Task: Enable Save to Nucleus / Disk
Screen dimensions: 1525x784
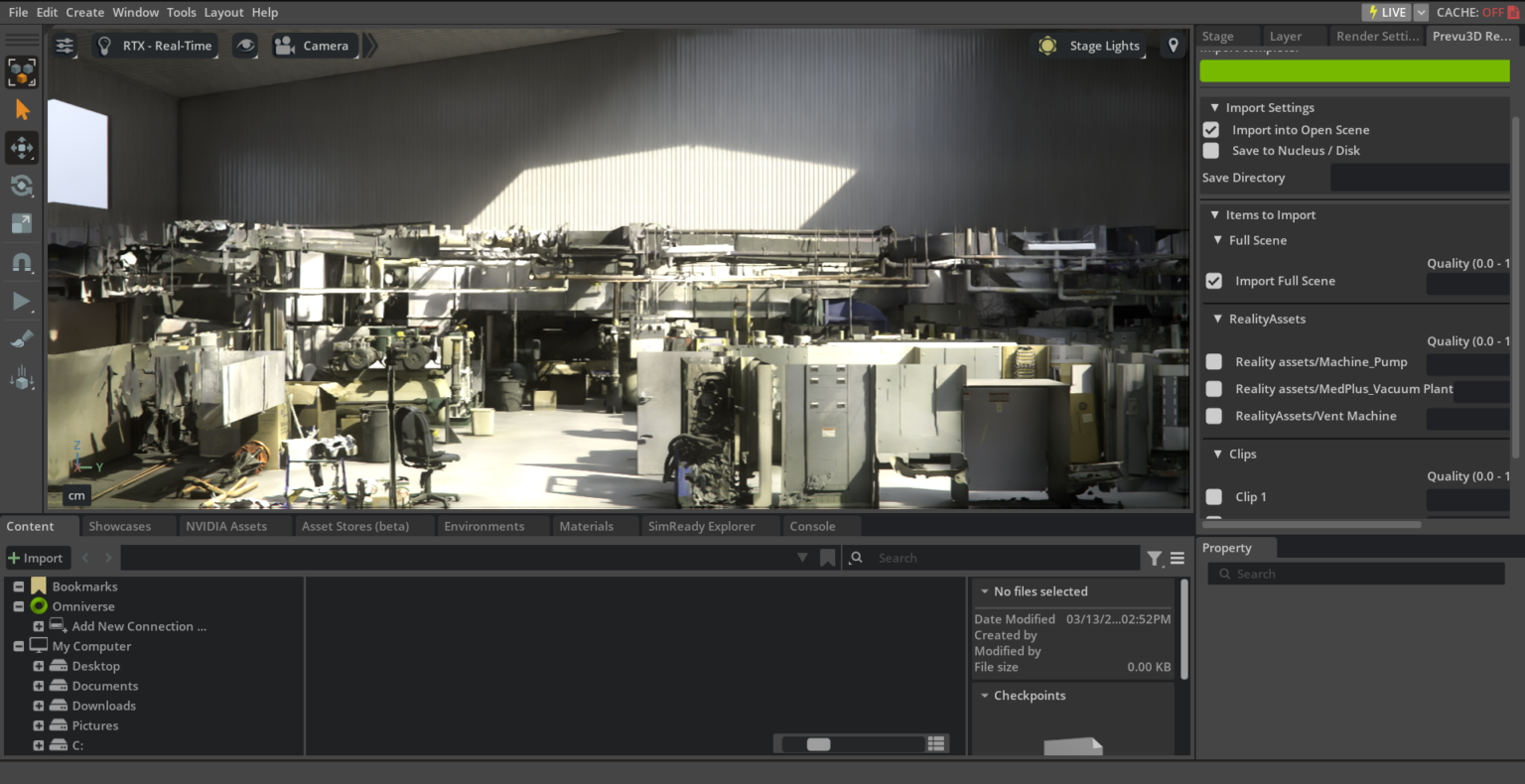Action: click(x=1210, y=150)
